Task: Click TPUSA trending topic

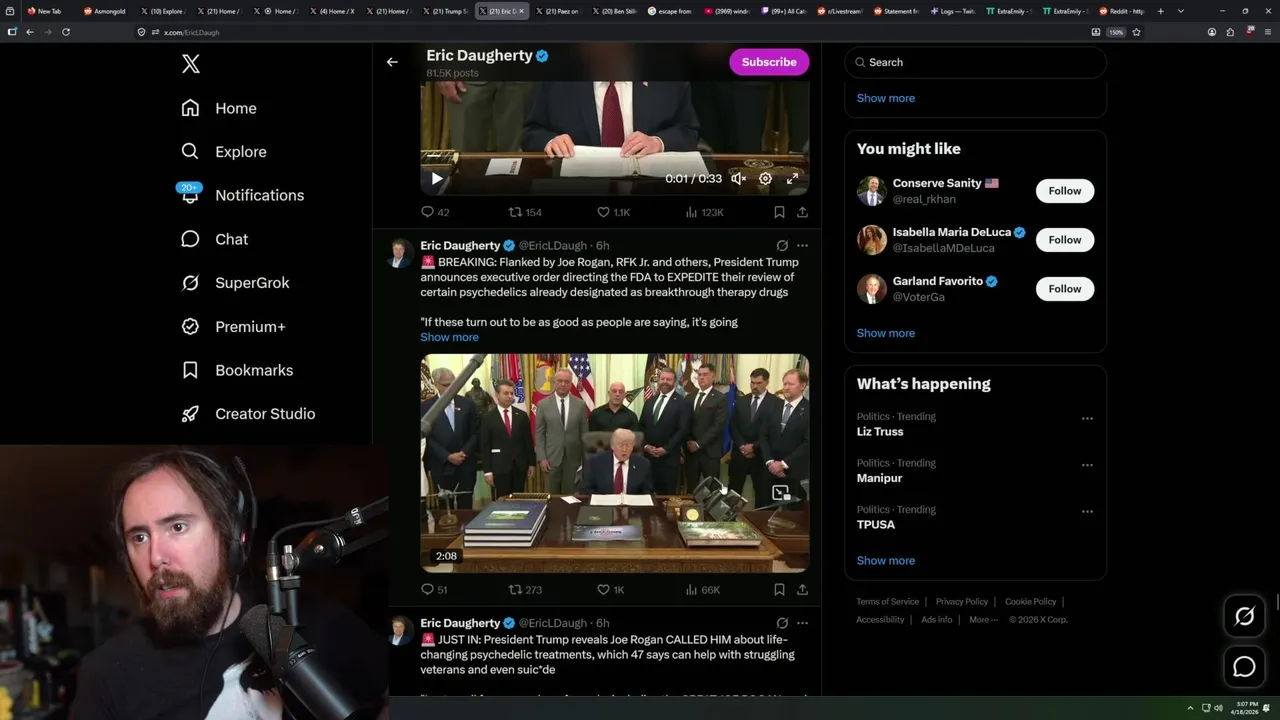Action: 876,525
